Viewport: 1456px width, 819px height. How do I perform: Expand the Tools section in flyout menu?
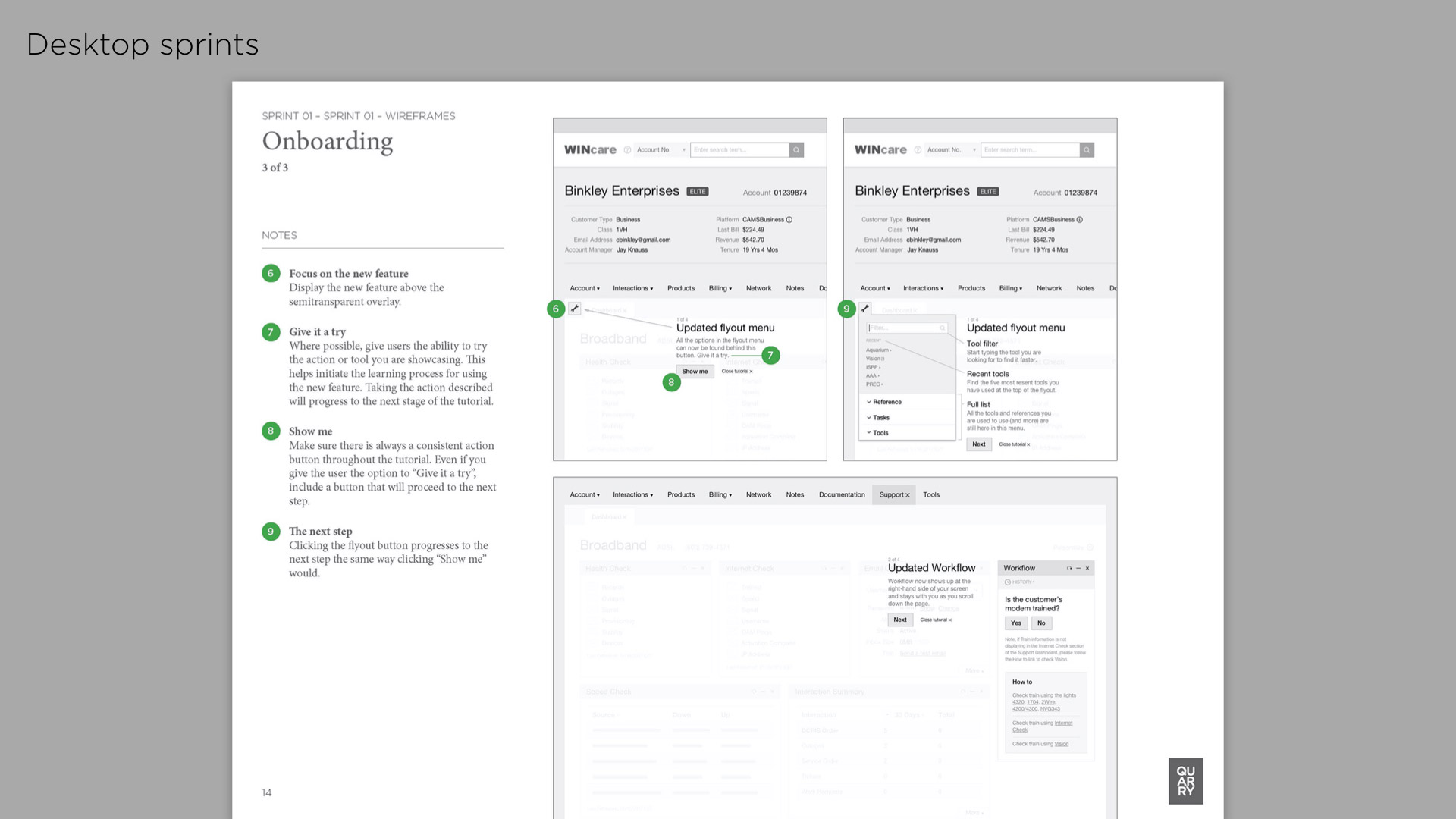[x=877, y=433]
